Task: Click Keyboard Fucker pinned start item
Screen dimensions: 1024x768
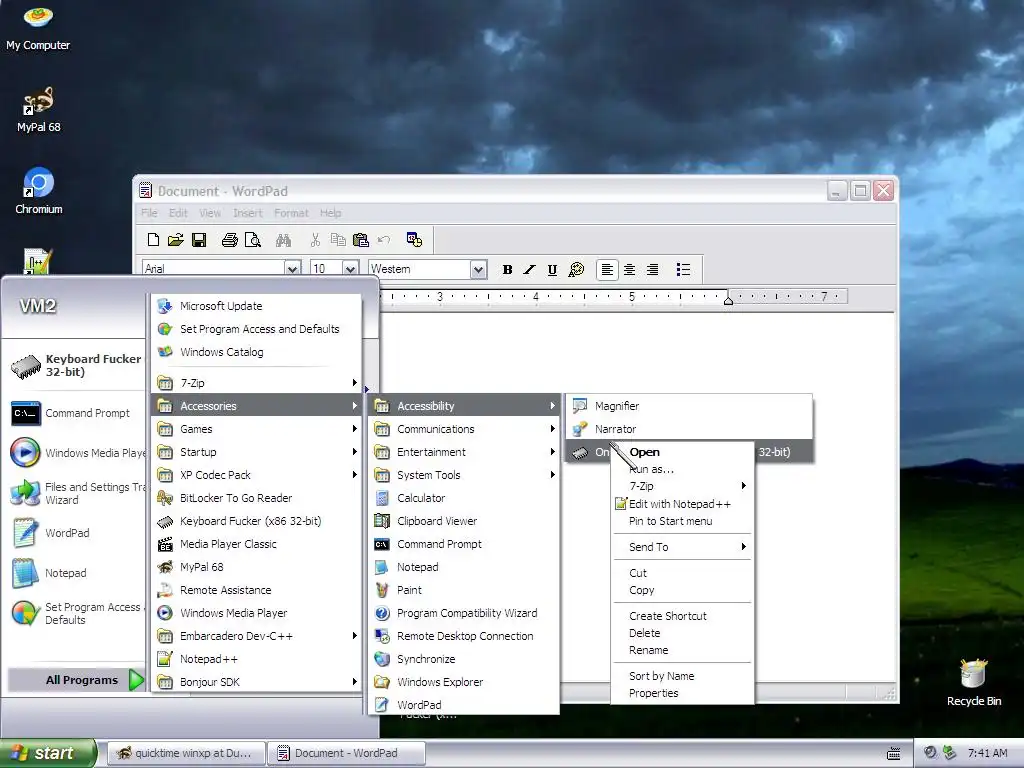Action: (77, 366)
